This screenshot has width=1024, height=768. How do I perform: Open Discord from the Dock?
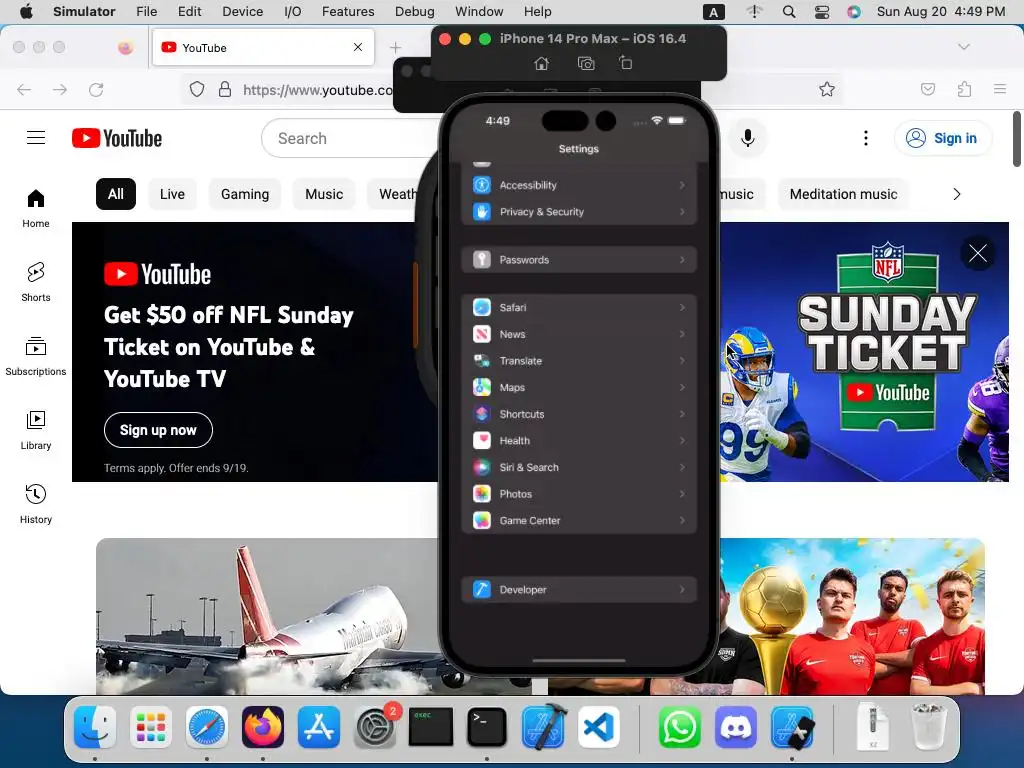735,727
